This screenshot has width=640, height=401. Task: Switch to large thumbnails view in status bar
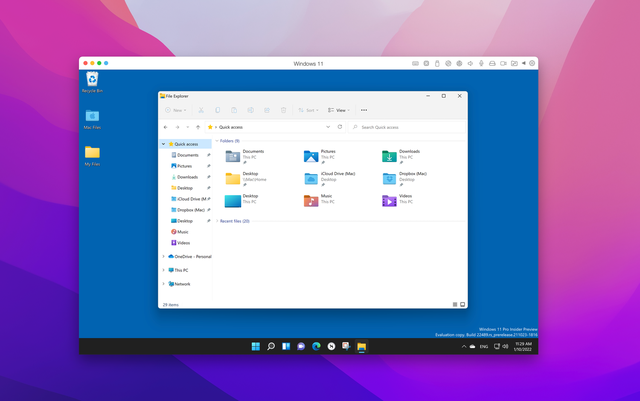point(462,305)
